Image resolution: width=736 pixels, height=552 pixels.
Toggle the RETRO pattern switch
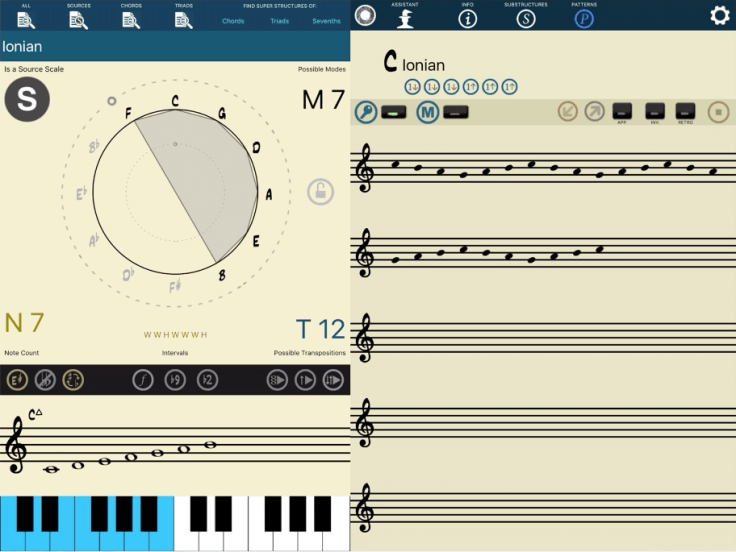click(x=685, y=111)
